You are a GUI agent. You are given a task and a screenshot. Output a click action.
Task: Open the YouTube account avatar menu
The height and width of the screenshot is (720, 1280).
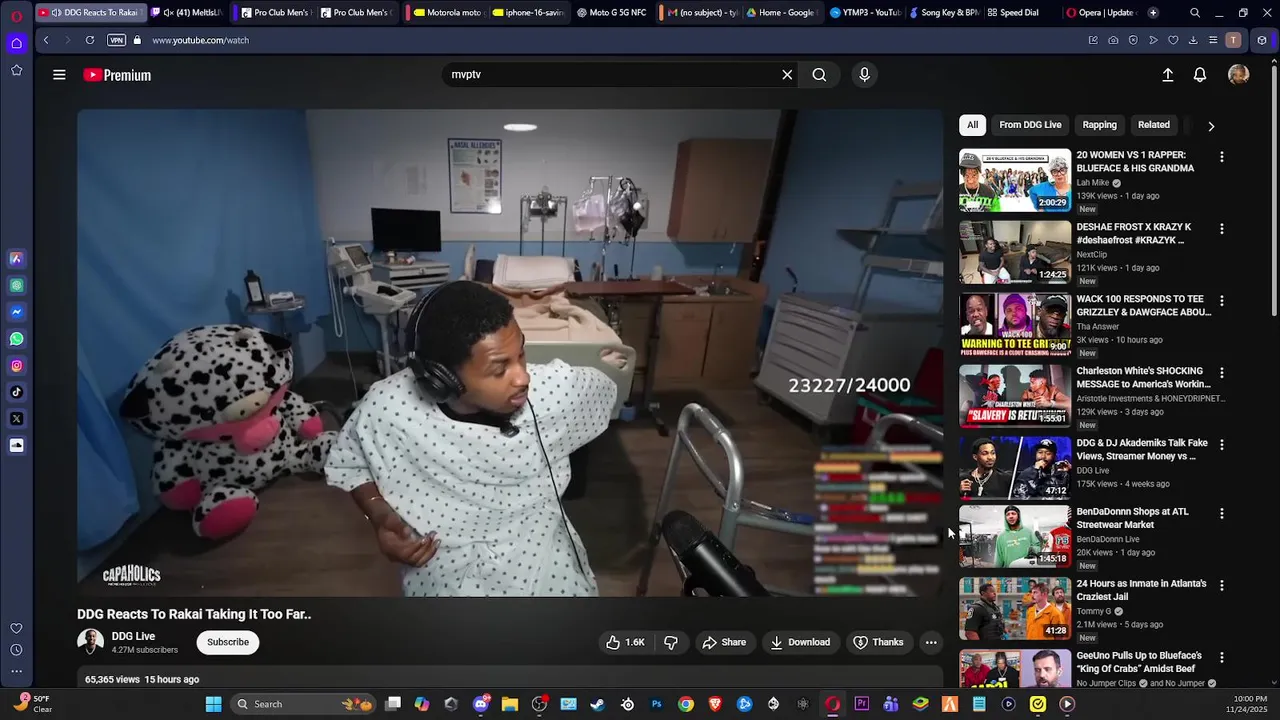(1238, 75)
